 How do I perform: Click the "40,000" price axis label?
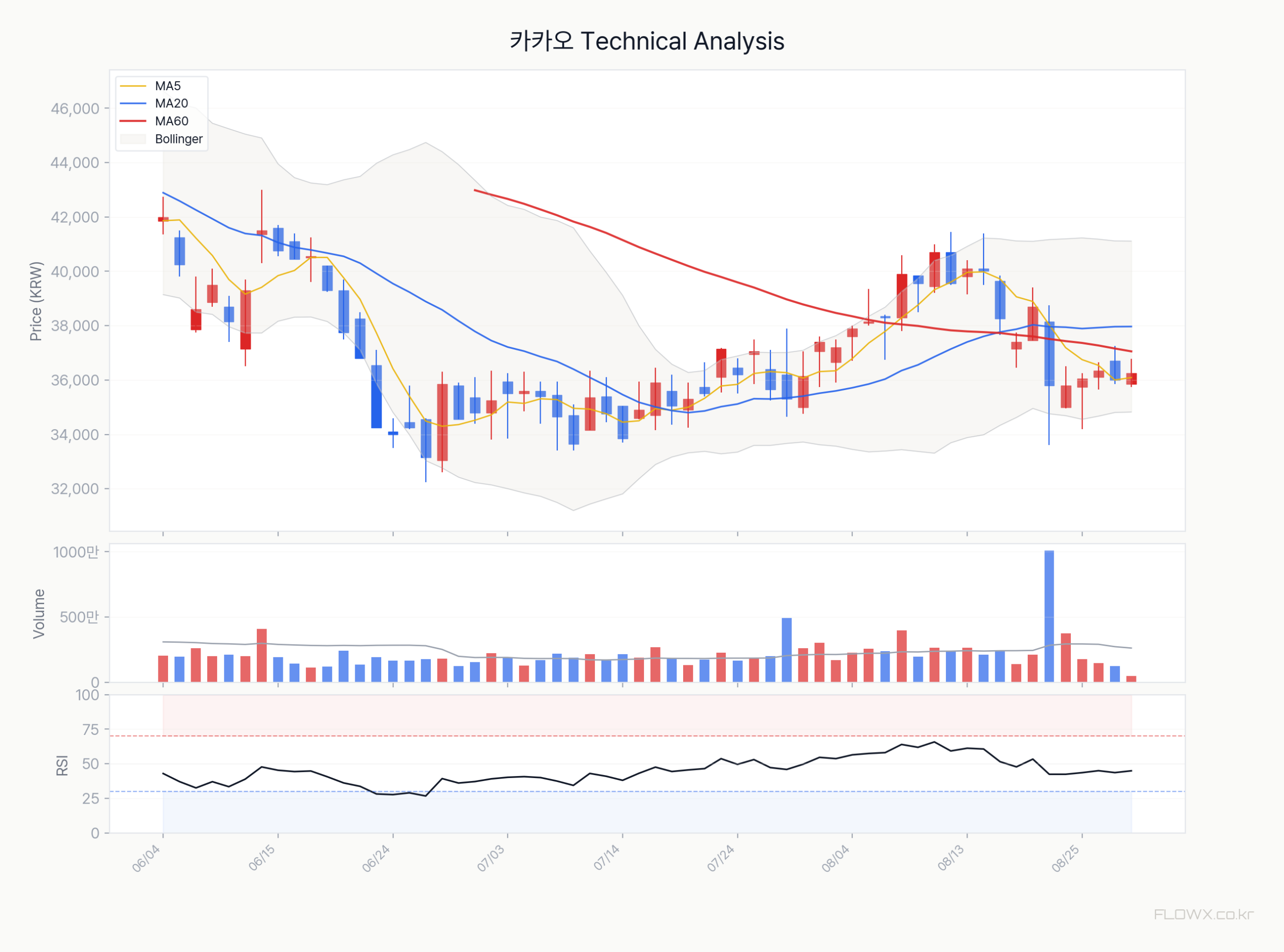coord(75,272)
